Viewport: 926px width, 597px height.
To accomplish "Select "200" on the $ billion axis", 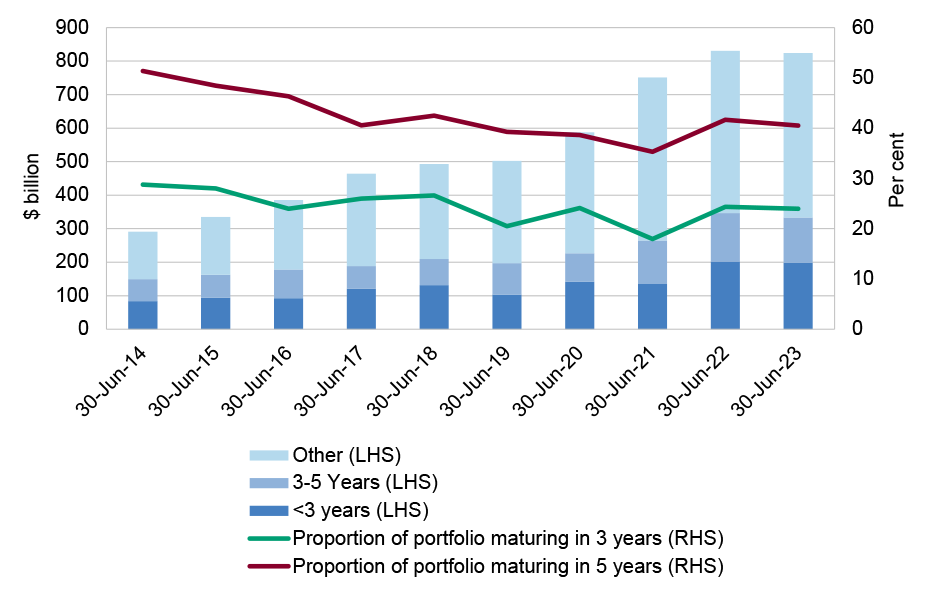I will point(72,262).
